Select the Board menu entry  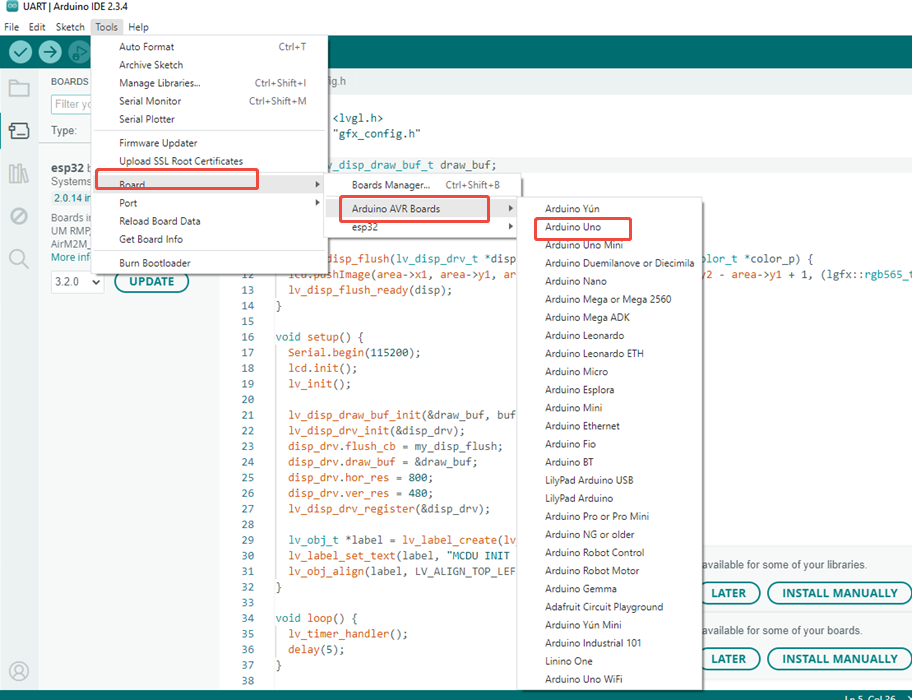(x=209, y=184)
